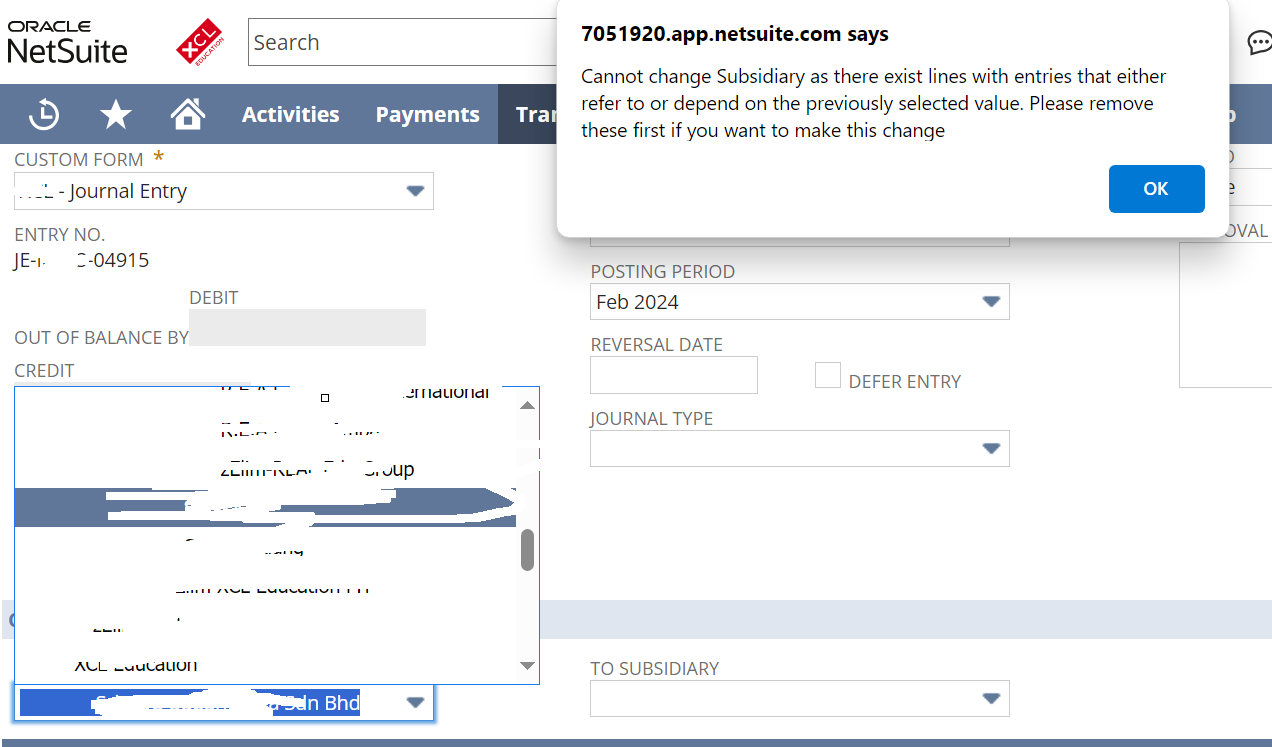The image size is (1272, 747).
Task: Click the Journal Type dropdown arrow icon
Action: point(991,448)
